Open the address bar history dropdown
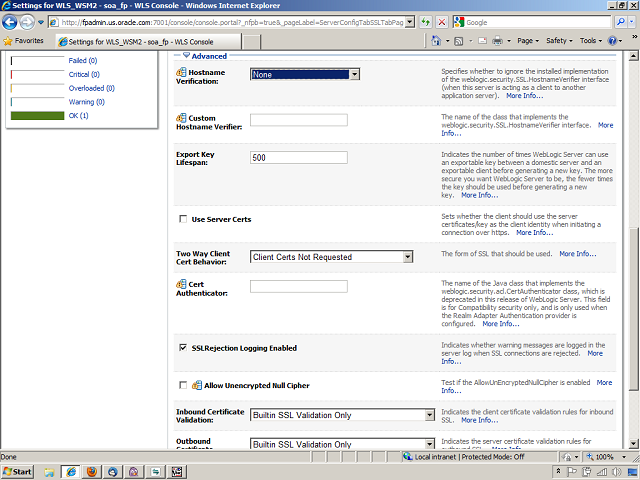 pos(410,22)
